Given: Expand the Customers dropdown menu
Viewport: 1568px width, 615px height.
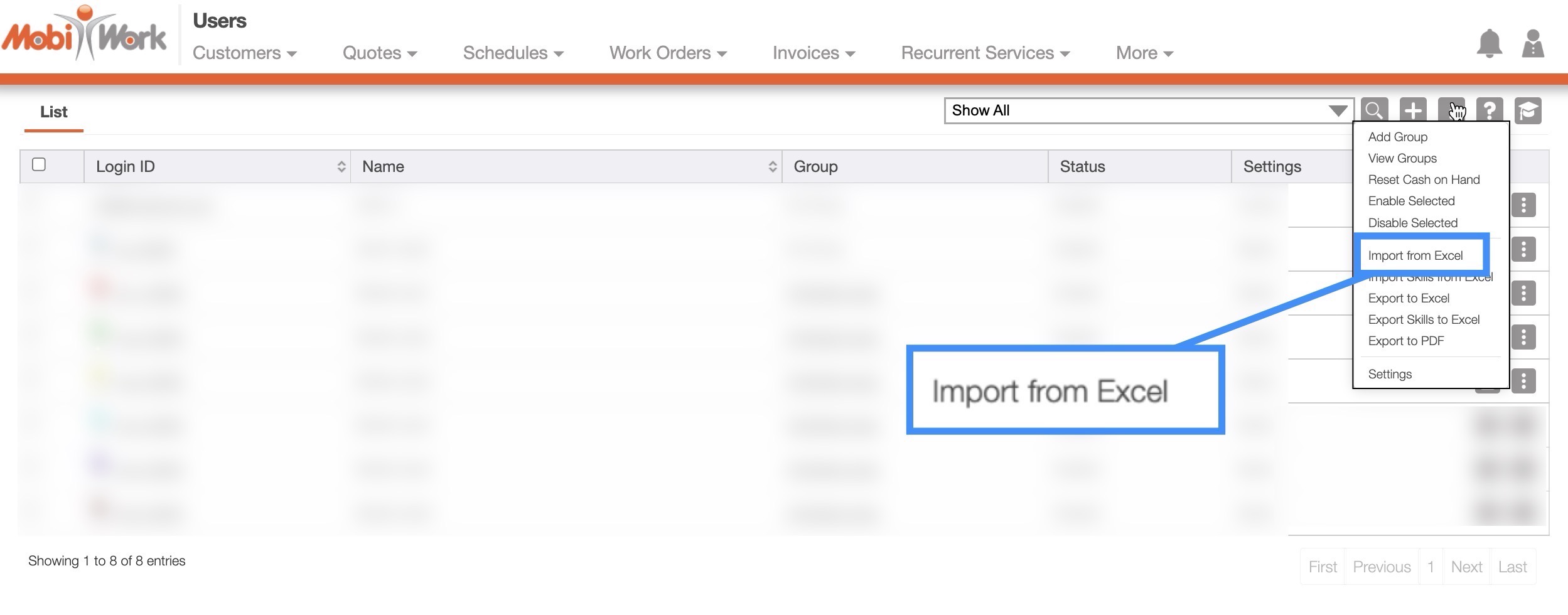Looking at the screenshot, I should pos(244,53).
